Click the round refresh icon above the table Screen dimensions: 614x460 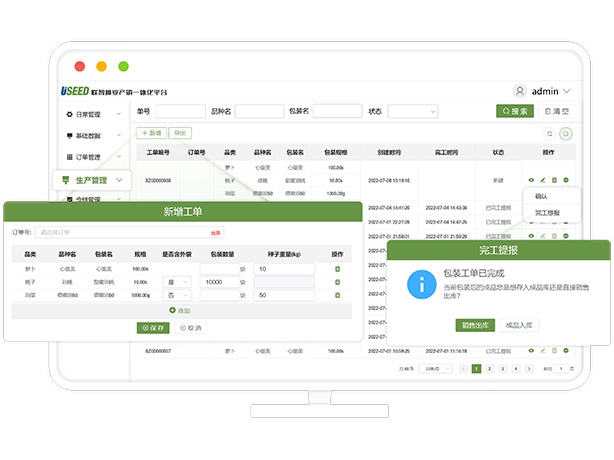click(548, 133)
